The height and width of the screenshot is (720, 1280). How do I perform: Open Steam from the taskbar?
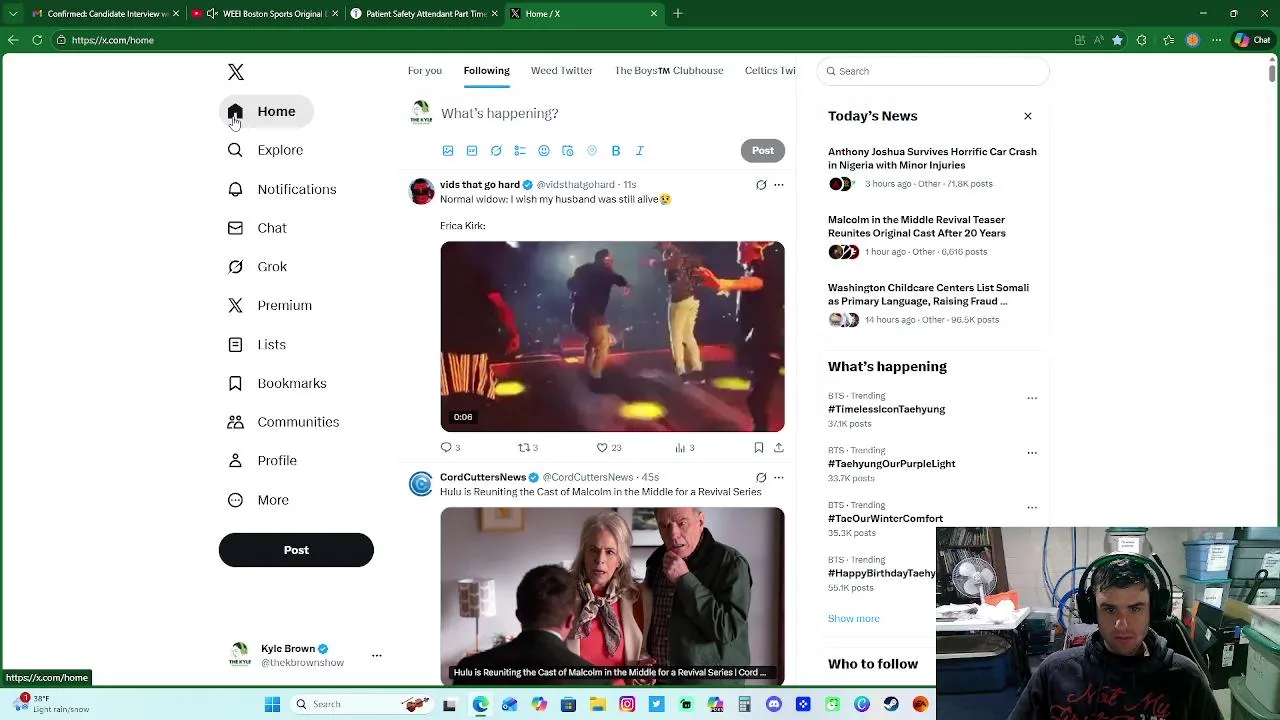tap(891, 705)
